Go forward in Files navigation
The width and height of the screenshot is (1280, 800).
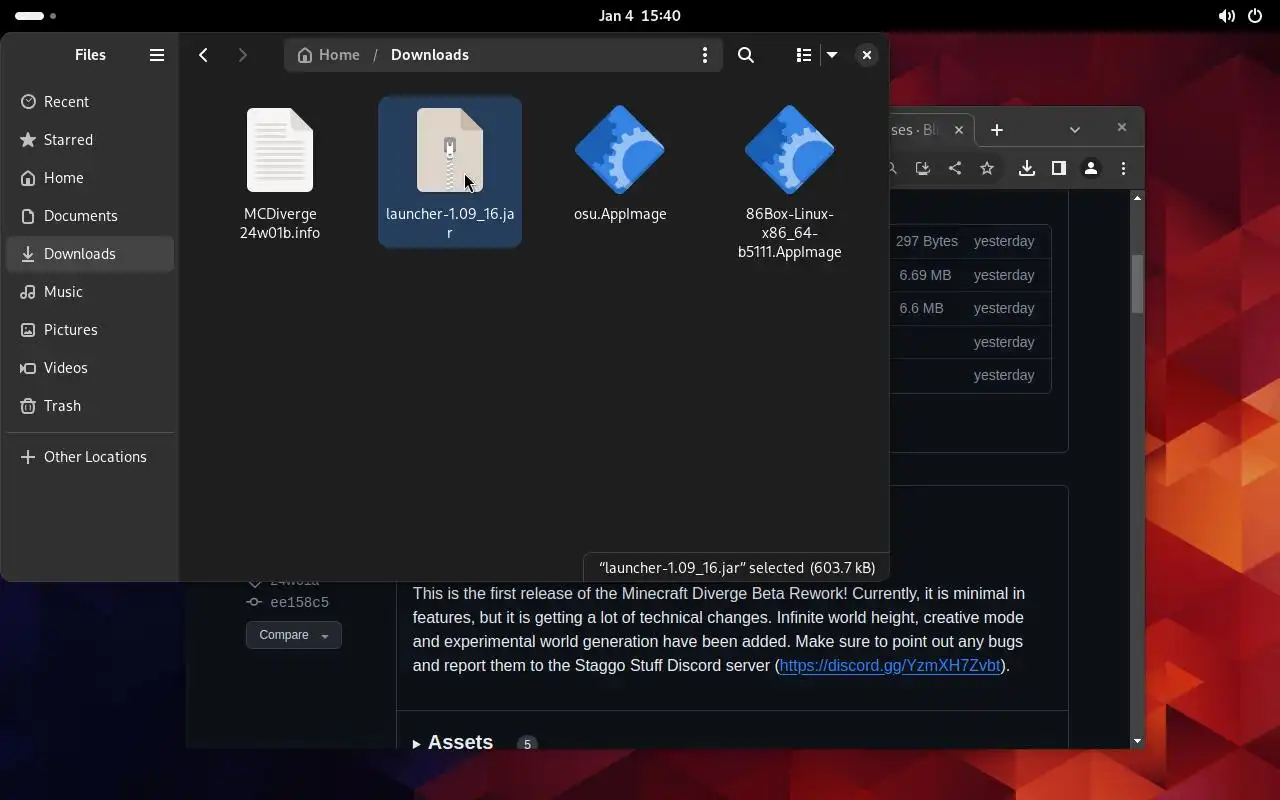pyautogui.click(x=242, y=55)
